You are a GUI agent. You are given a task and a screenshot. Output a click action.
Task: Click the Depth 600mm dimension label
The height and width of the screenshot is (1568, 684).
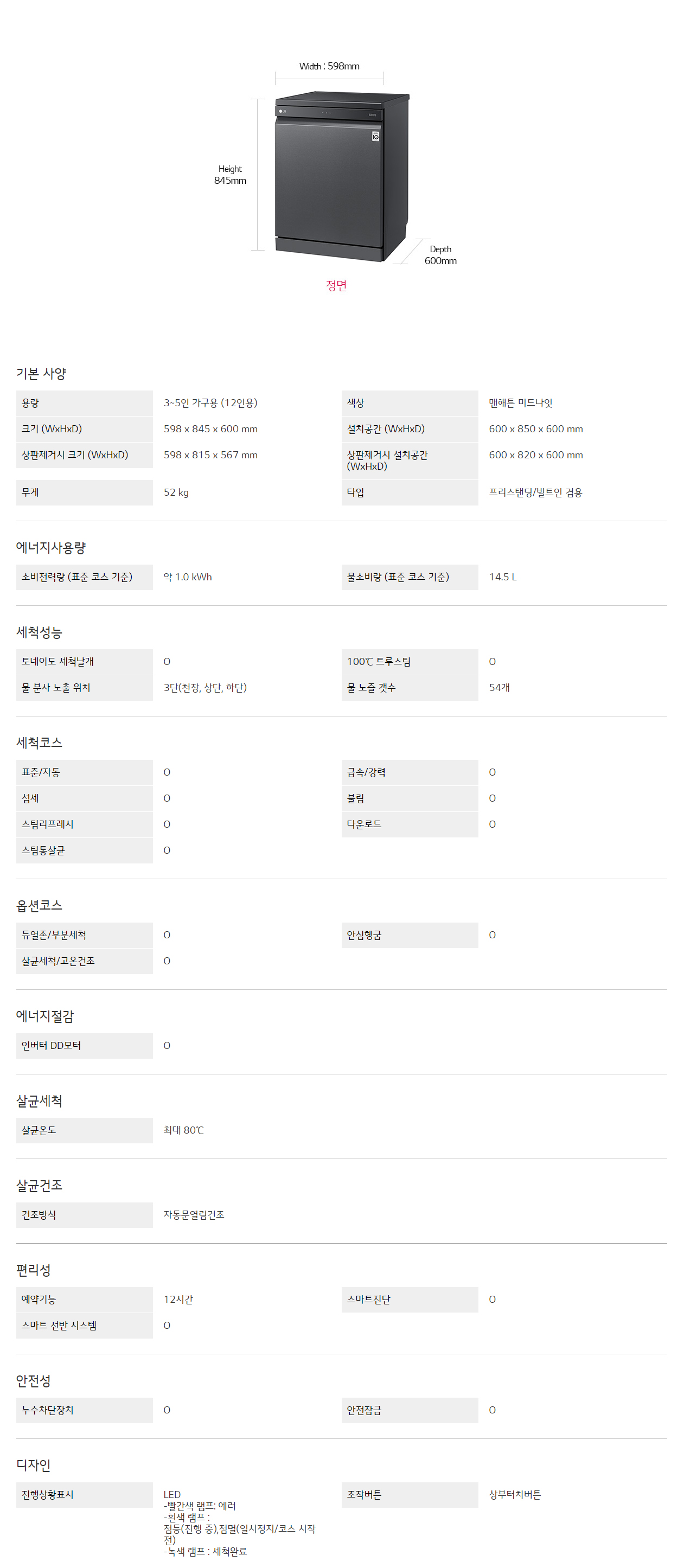click(x=440, y=255)
